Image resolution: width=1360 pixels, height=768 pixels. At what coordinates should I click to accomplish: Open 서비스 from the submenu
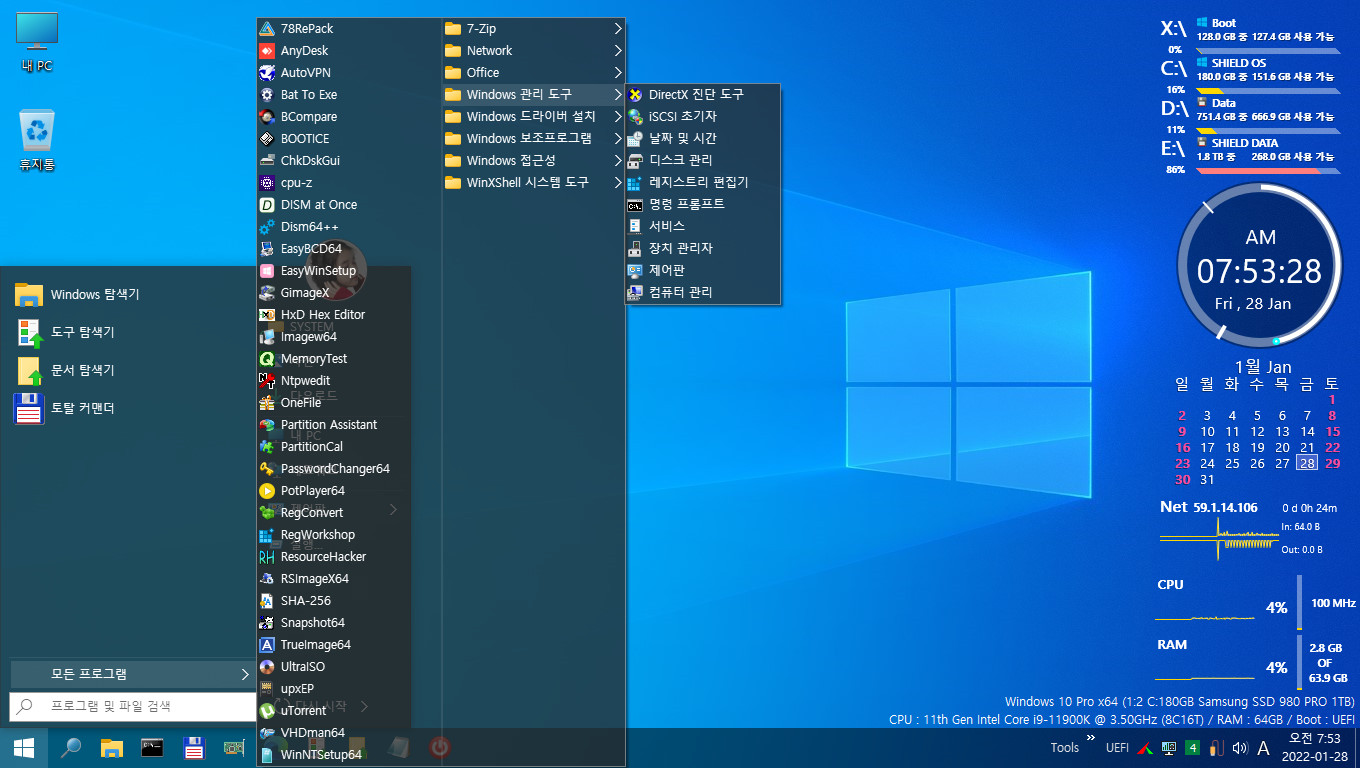point(702,226)
